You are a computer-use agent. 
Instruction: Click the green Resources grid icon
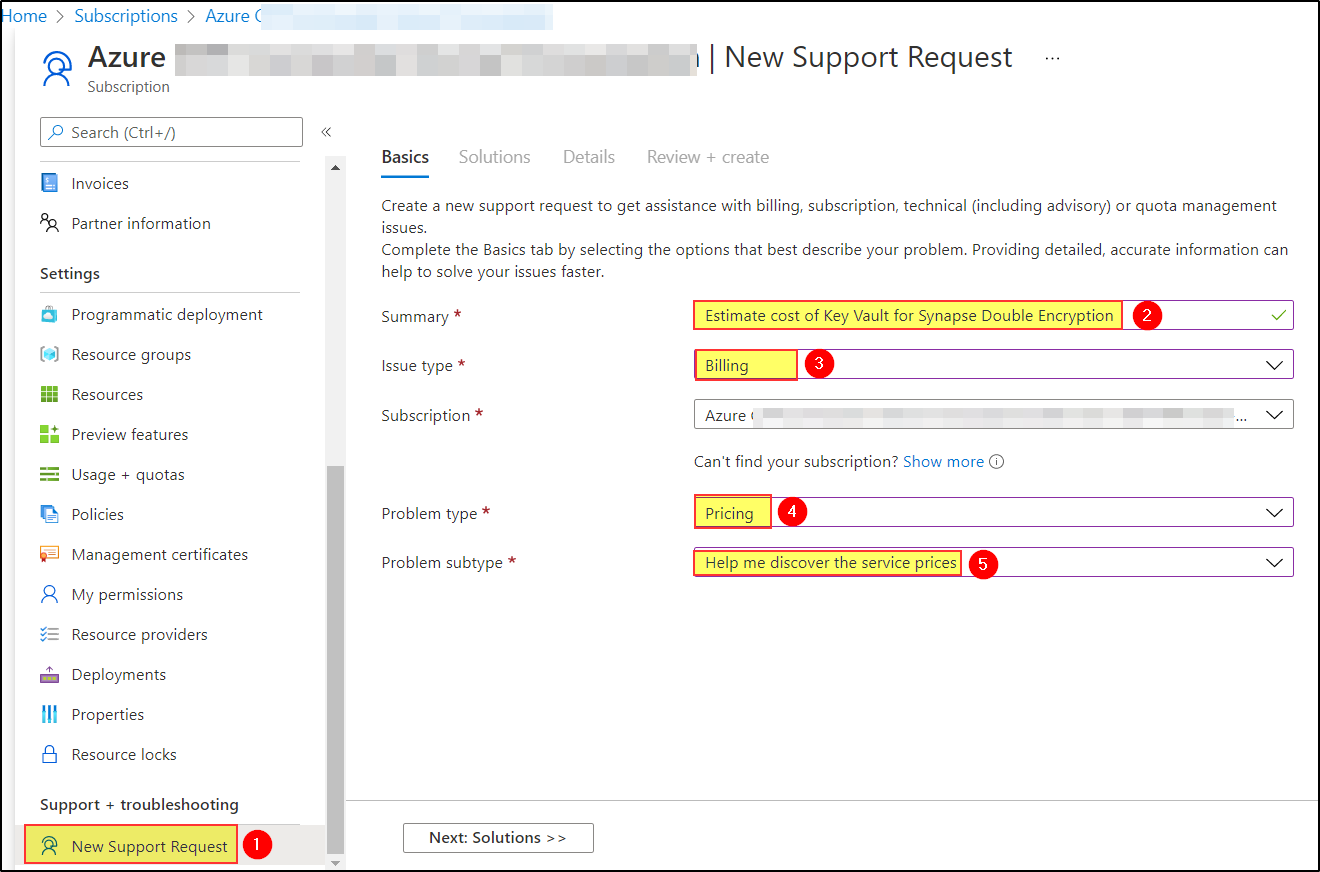pos(49,394)
